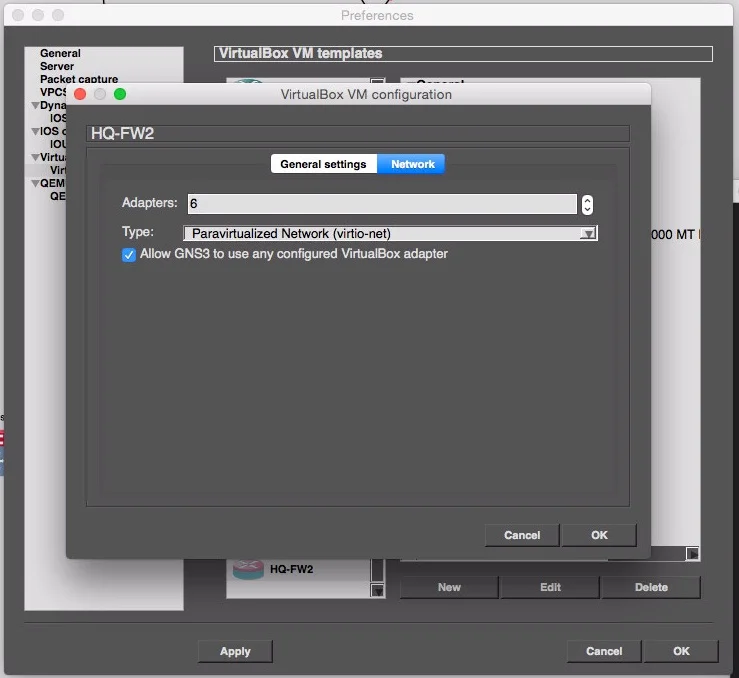This screenshot has height=678, width=739.
Task: Collapse the VirtualBox tree section
Action: click(35, 157)
